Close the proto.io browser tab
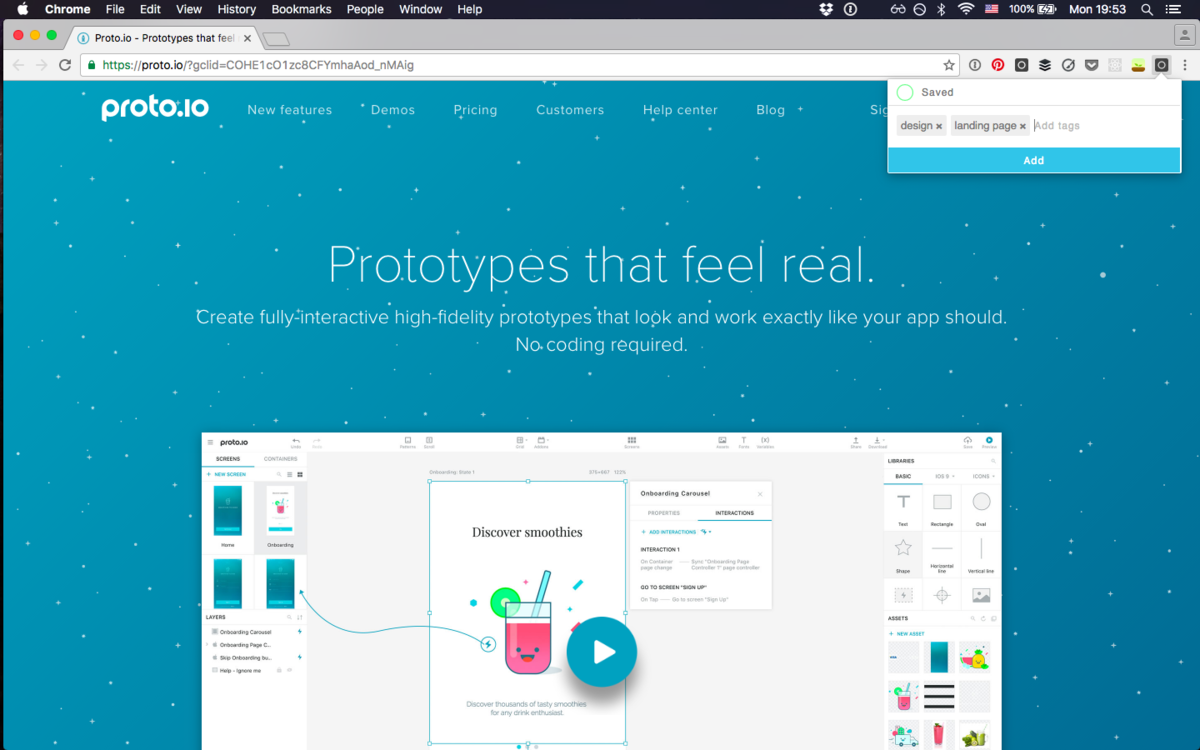 pos(247,38)
